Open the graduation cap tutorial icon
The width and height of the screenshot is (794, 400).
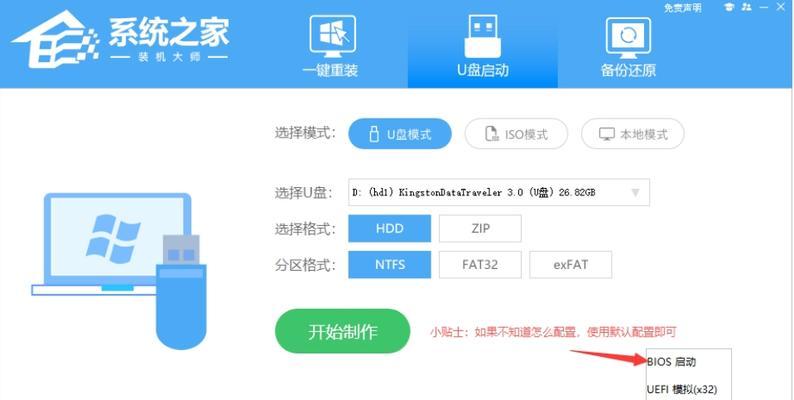729,7
